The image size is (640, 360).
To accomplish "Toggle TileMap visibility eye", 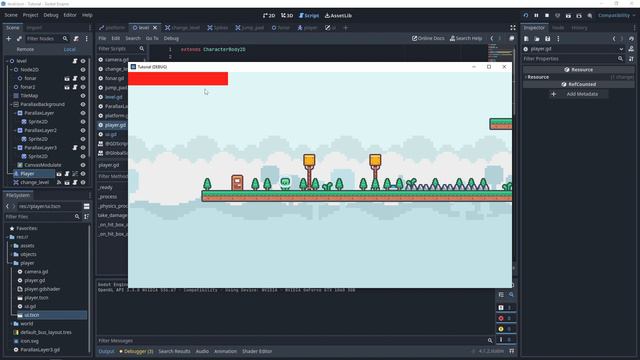I will click(83, 96).
